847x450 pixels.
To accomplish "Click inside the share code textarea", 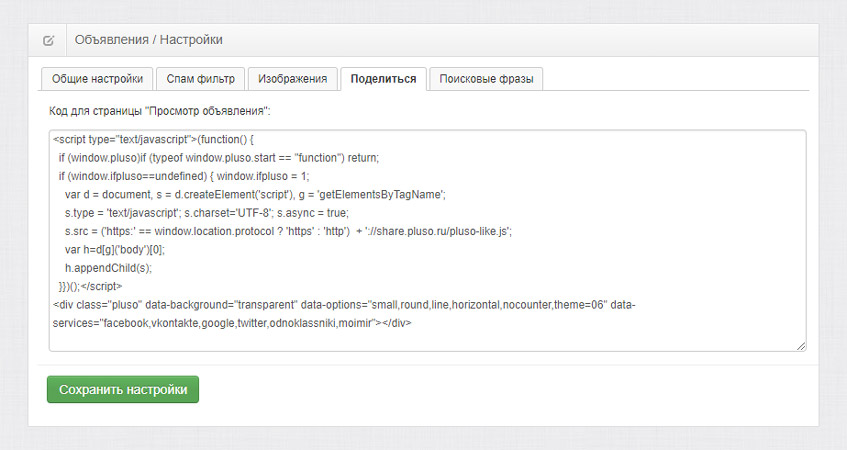I will pyautogui.click(x=427, y=240).
